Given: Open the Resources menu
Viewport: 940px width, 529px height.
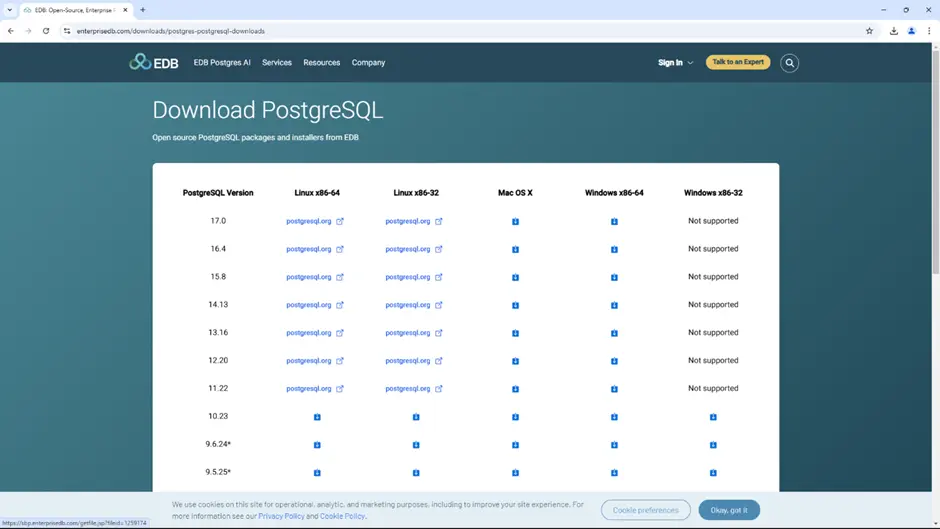Looking at the screenshot, I should click(321, 62).
